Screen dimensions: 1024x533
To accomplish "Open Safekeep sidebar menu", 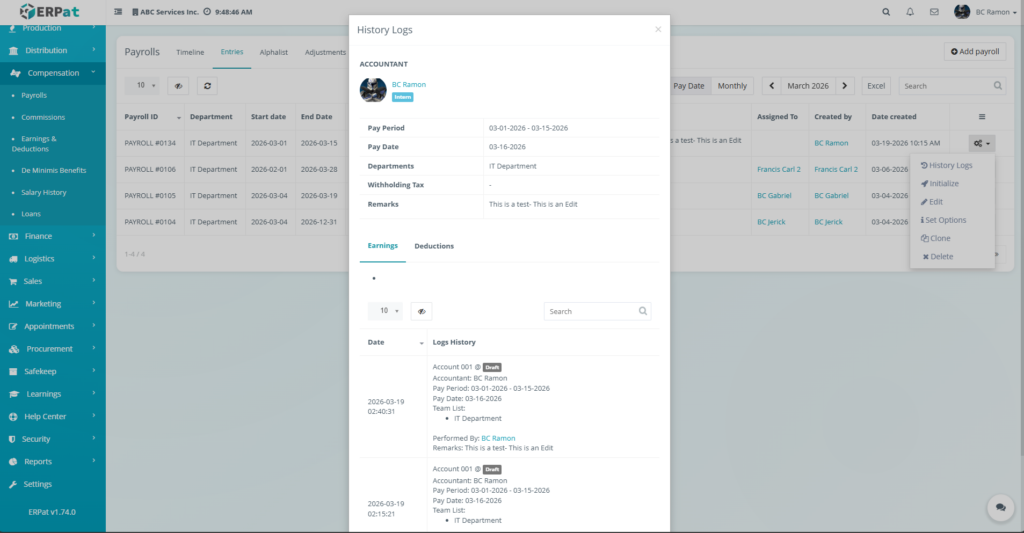I will tap(53, 371).
